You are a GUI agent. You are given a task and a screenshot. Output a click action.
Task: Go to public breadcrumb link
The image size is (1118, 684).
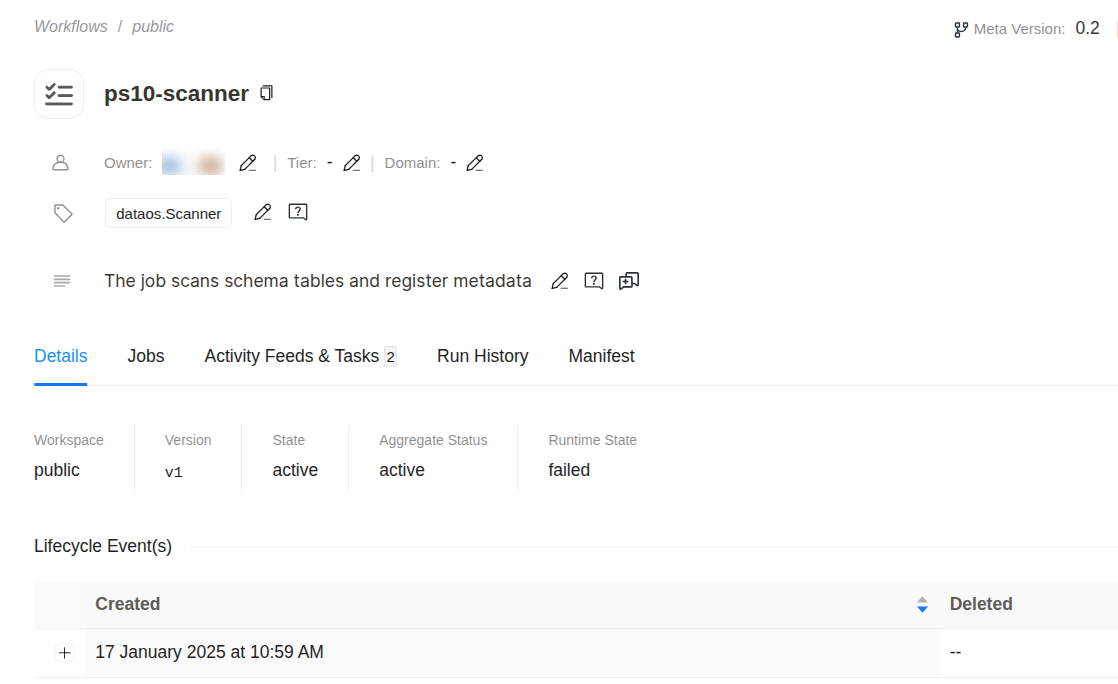pyautogui.click(x=153, y=27)
